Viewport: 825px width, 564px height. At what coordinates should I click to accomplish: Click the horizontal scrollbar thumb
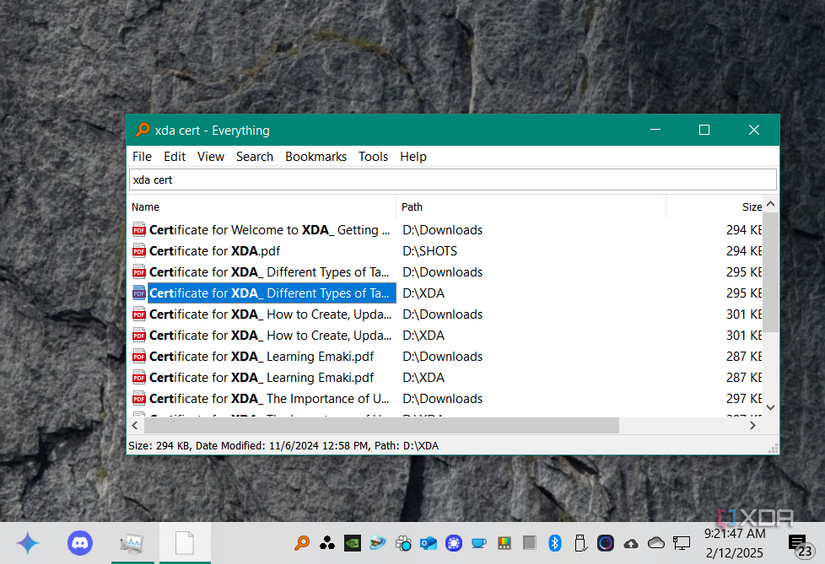click(x=381, y=426)
